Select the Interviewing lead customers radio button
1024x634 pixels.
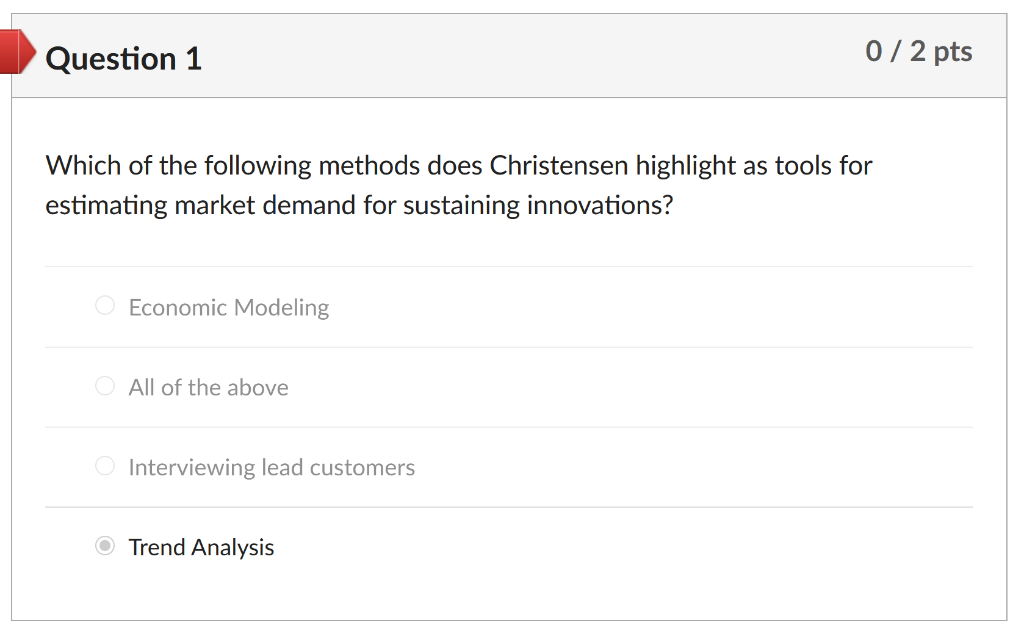point(104,465)
